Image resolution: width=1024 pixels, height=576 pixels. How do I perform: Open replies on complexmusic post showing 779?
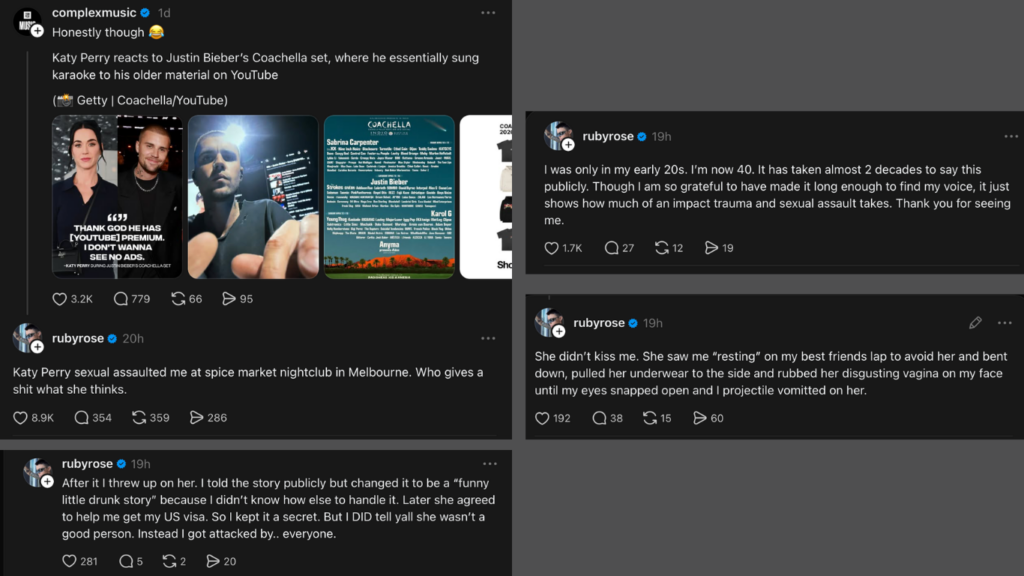(x=122, y=298)
